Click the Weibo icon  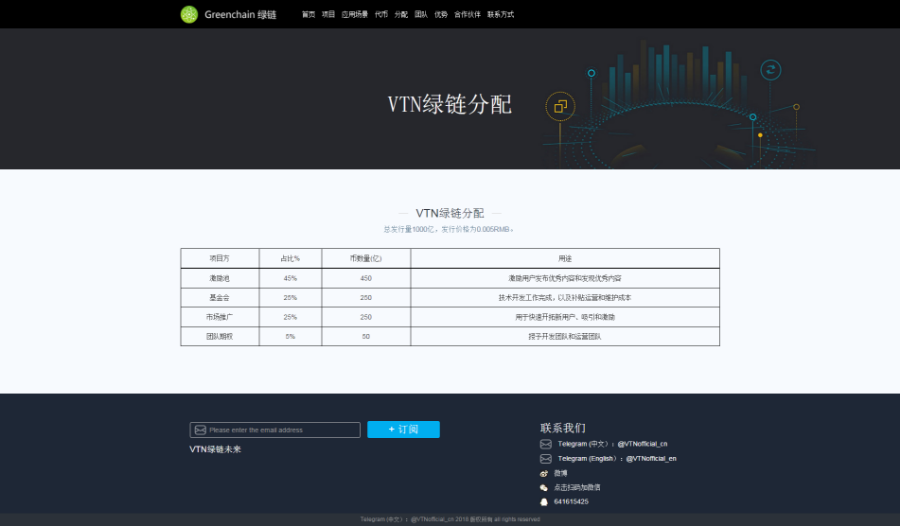(x=544, y=473)
